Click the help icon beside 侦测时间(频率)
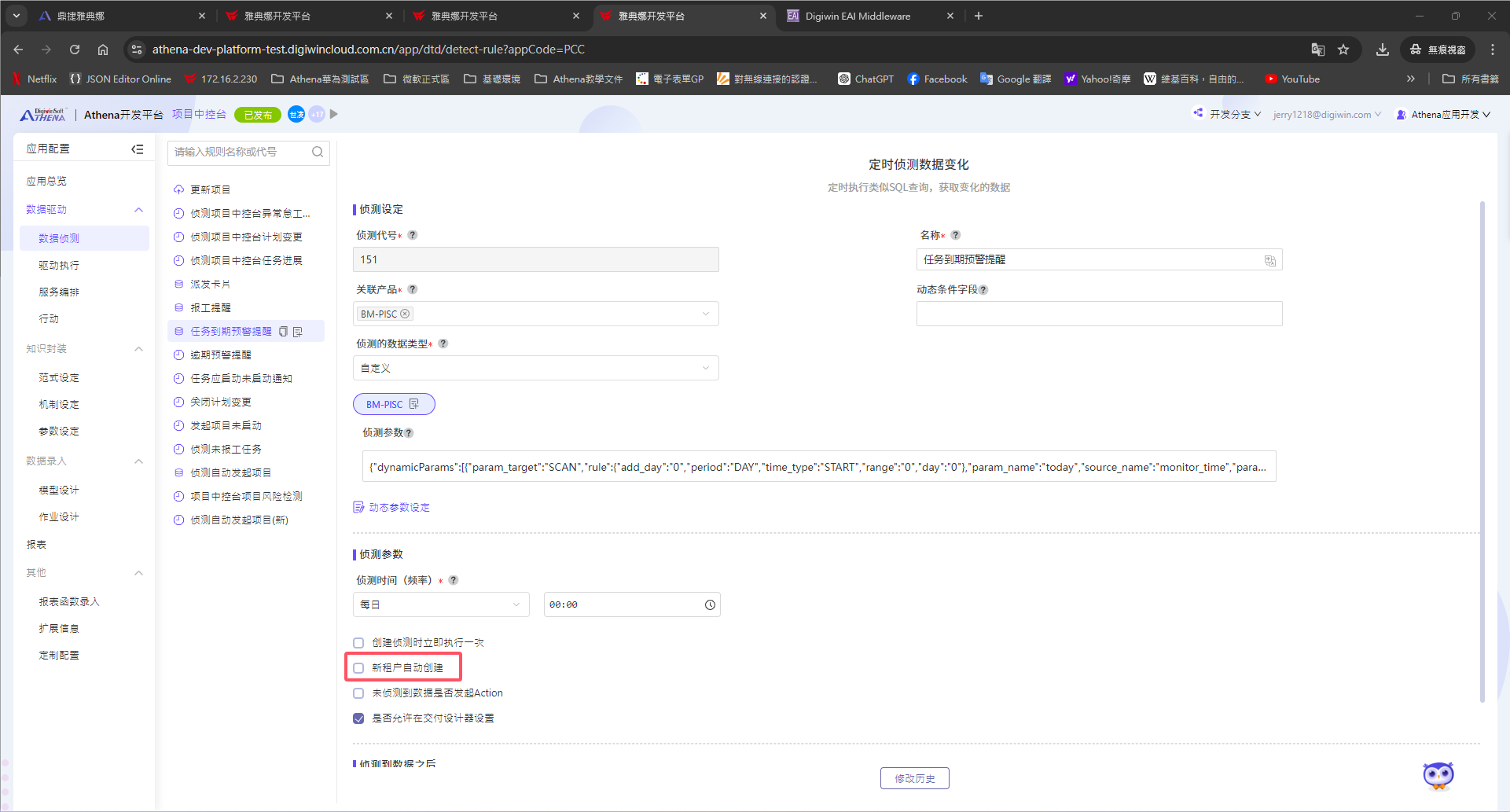The height and width of the screenshot is (812, 1510). pyautogui.click(x=454, y=580)
